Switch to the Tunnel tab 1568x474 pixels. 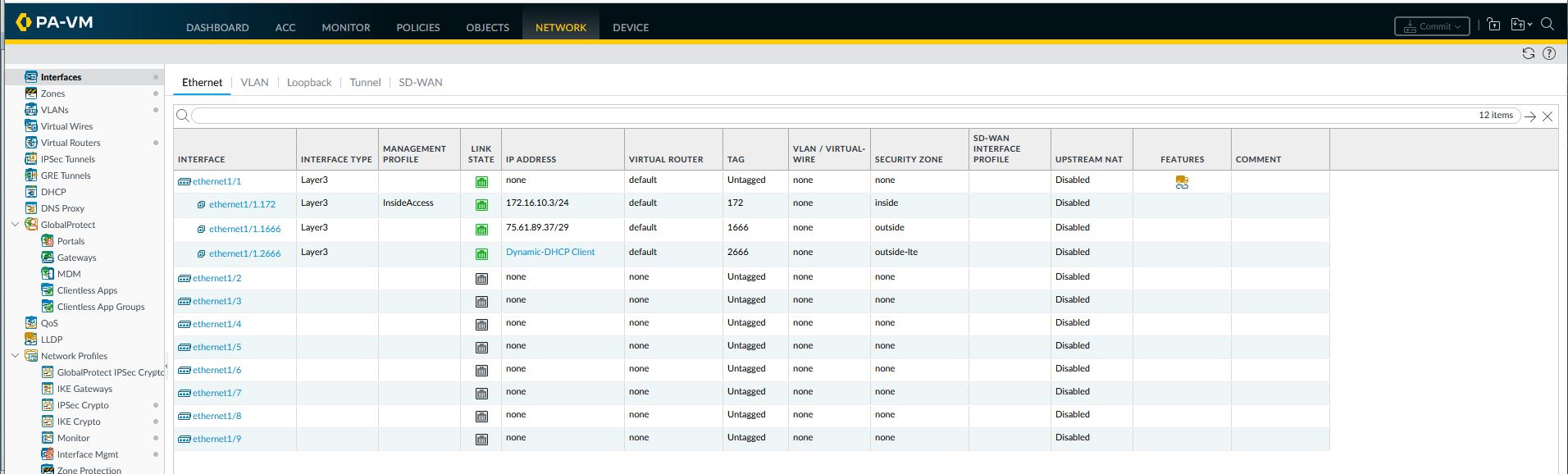coord(365,83)
